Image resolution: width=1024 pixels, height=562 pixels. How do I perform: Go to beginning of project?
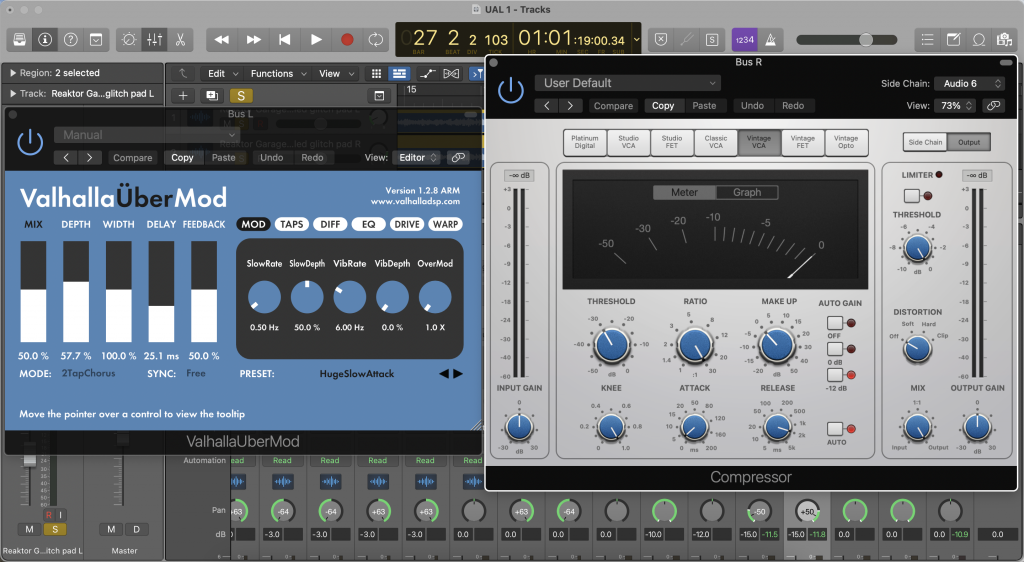(285, 40)
